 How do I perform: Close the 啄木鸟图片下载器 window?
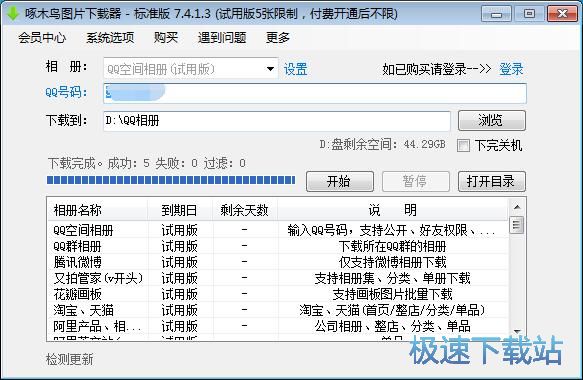[x=562, y=14]
